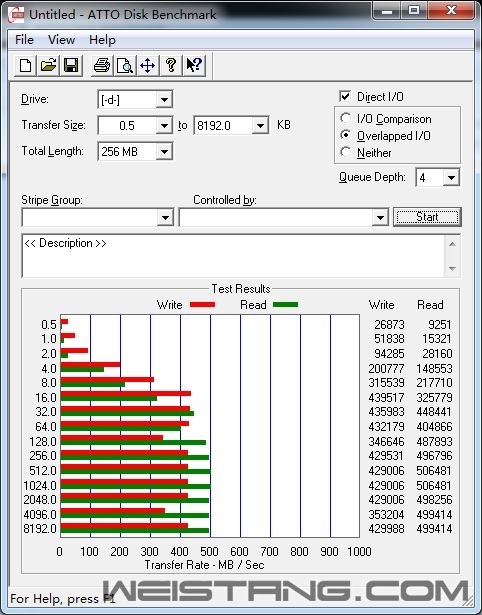Screen dimensions: 482x615
Task: Expand maximum Transfer Size 8192.0 dropdown
Action: (x=260, y=126)
